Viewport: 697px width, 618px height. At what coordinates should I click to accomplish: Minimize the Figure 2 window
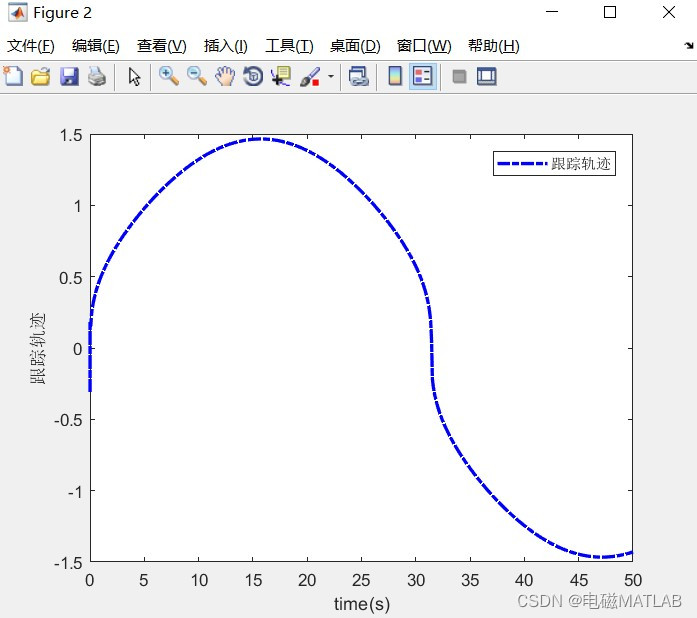[x=552, y=12]
